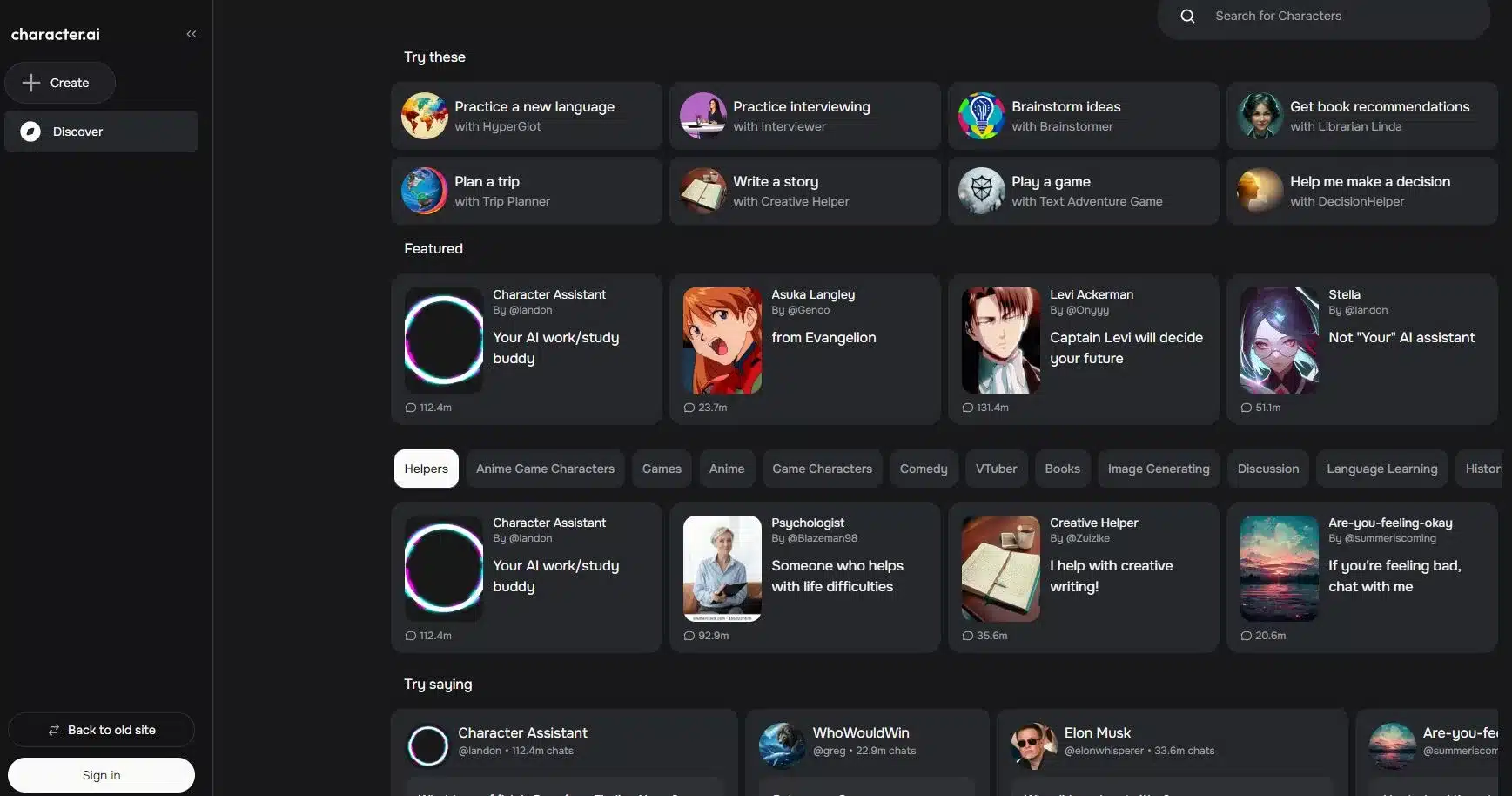Click the Librarian Linda avatar
The image size is (1512, 796).
(x=1260, y=116)
